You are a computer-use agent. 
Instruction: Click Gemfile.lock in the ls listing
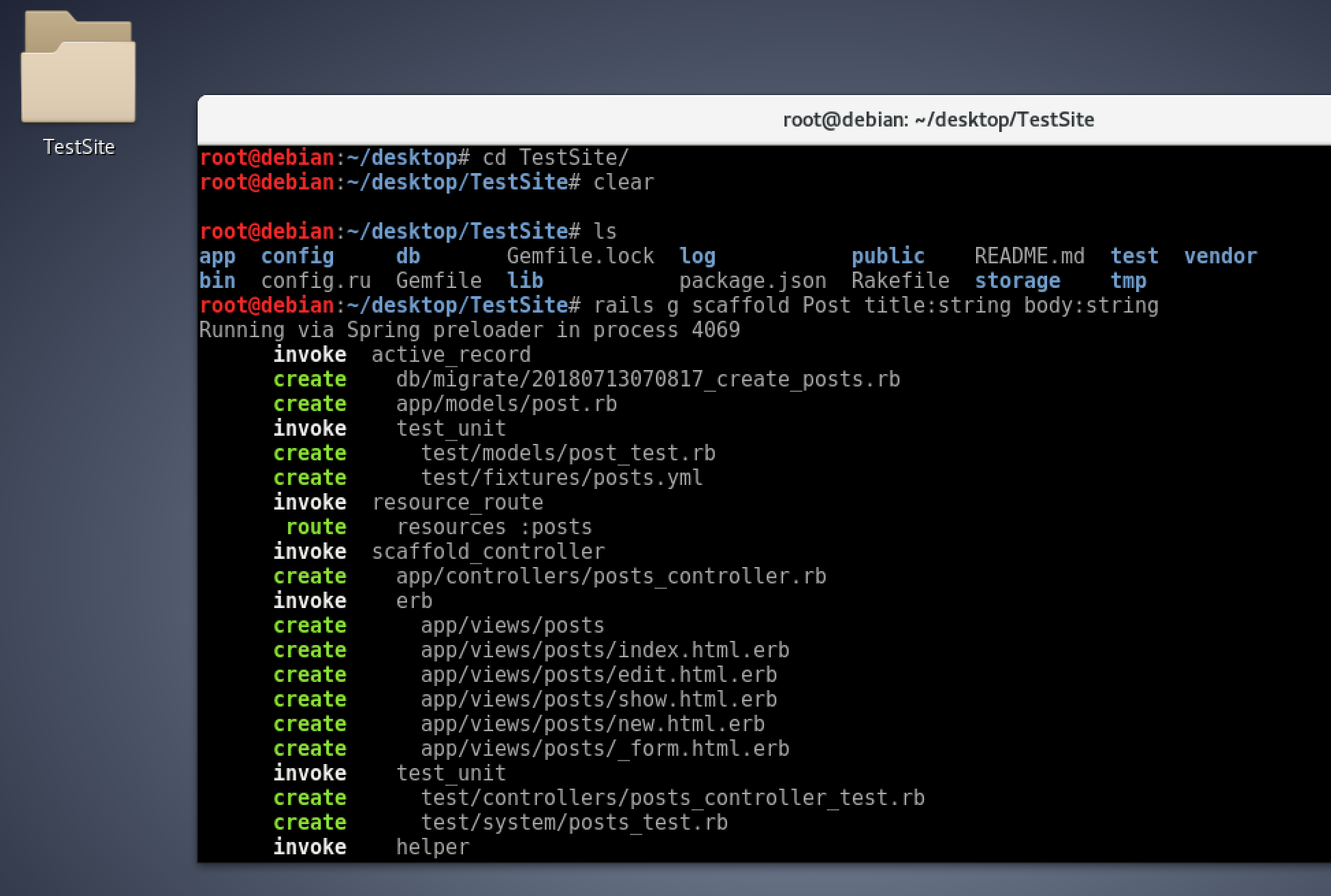(x=580, y=256)
